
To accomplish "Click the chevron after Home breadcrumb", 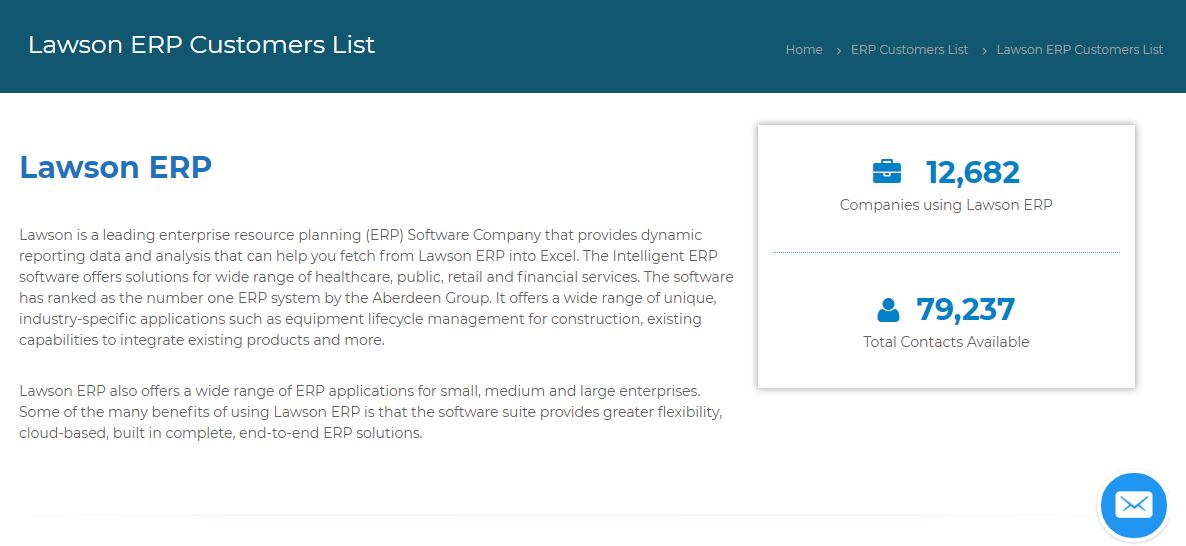I will click(838, 50).
